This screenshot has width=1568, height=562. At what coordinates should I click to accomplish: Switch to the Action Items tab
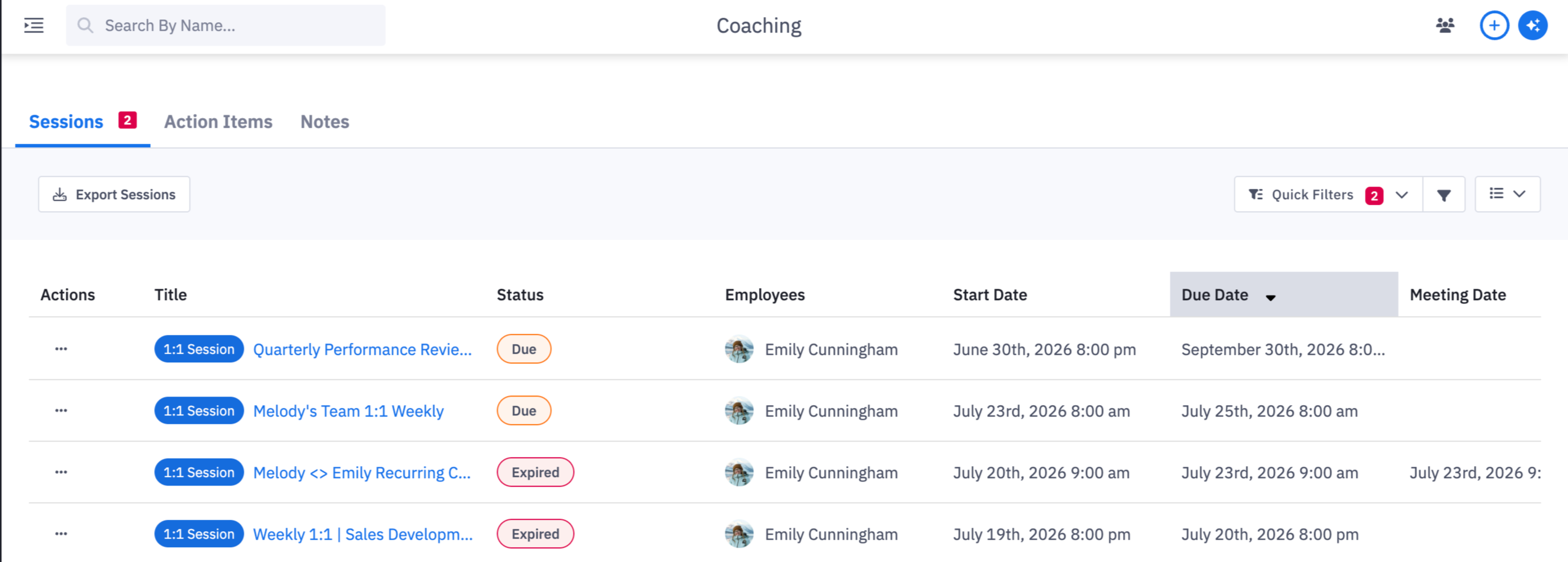click(218, 122)
